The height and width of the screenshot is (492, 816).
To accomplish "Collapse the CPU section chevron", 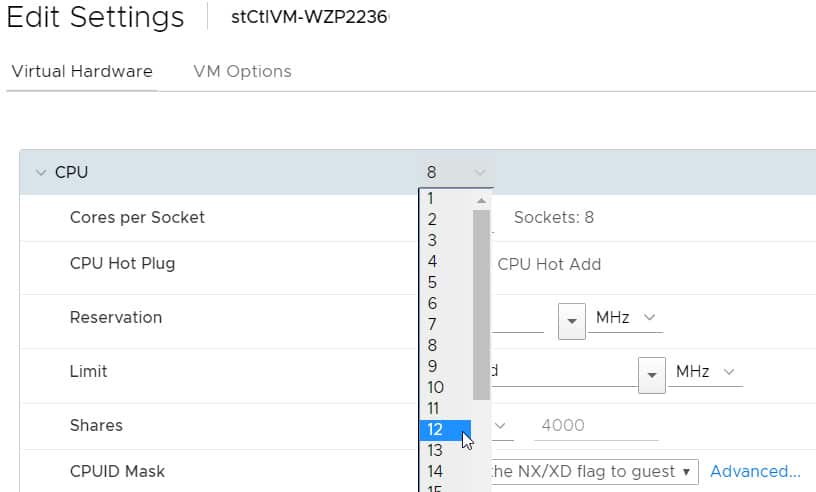I will 41,172.
